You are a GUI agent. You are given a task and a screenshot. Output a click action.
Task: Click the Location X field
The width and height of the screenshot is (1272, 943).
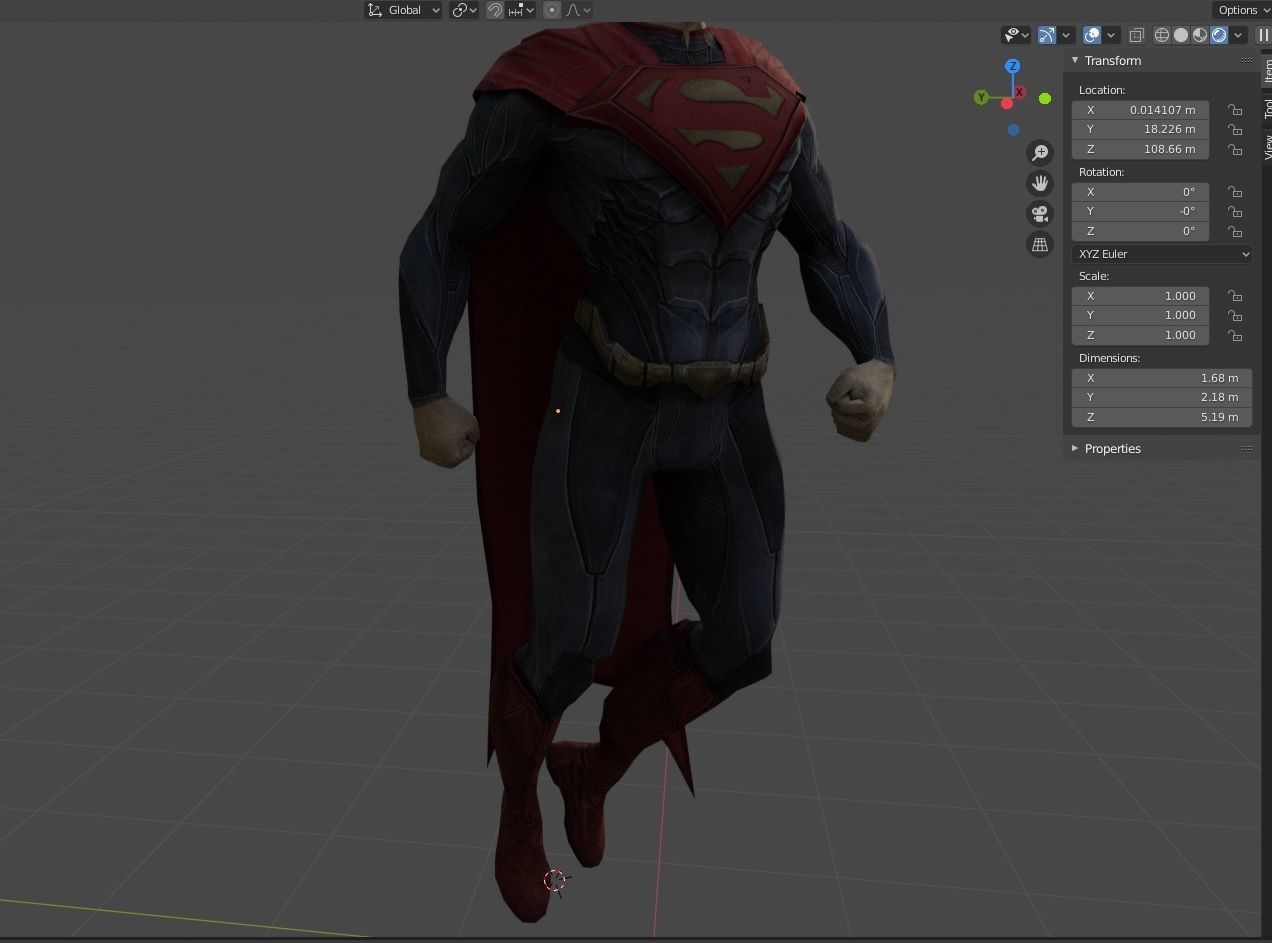(x=1140, y=110)
